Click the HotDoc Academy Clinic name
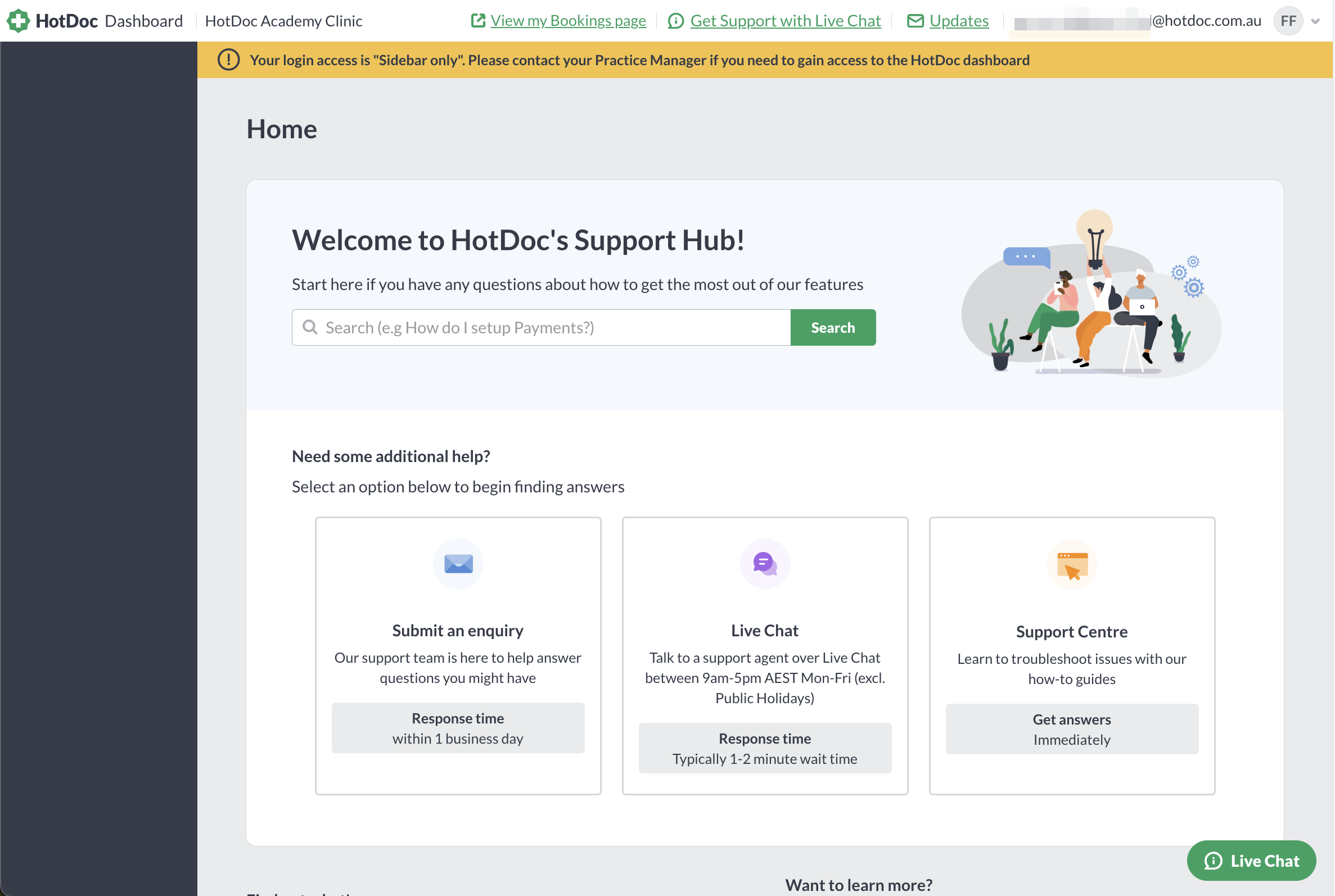 point(283,21)
